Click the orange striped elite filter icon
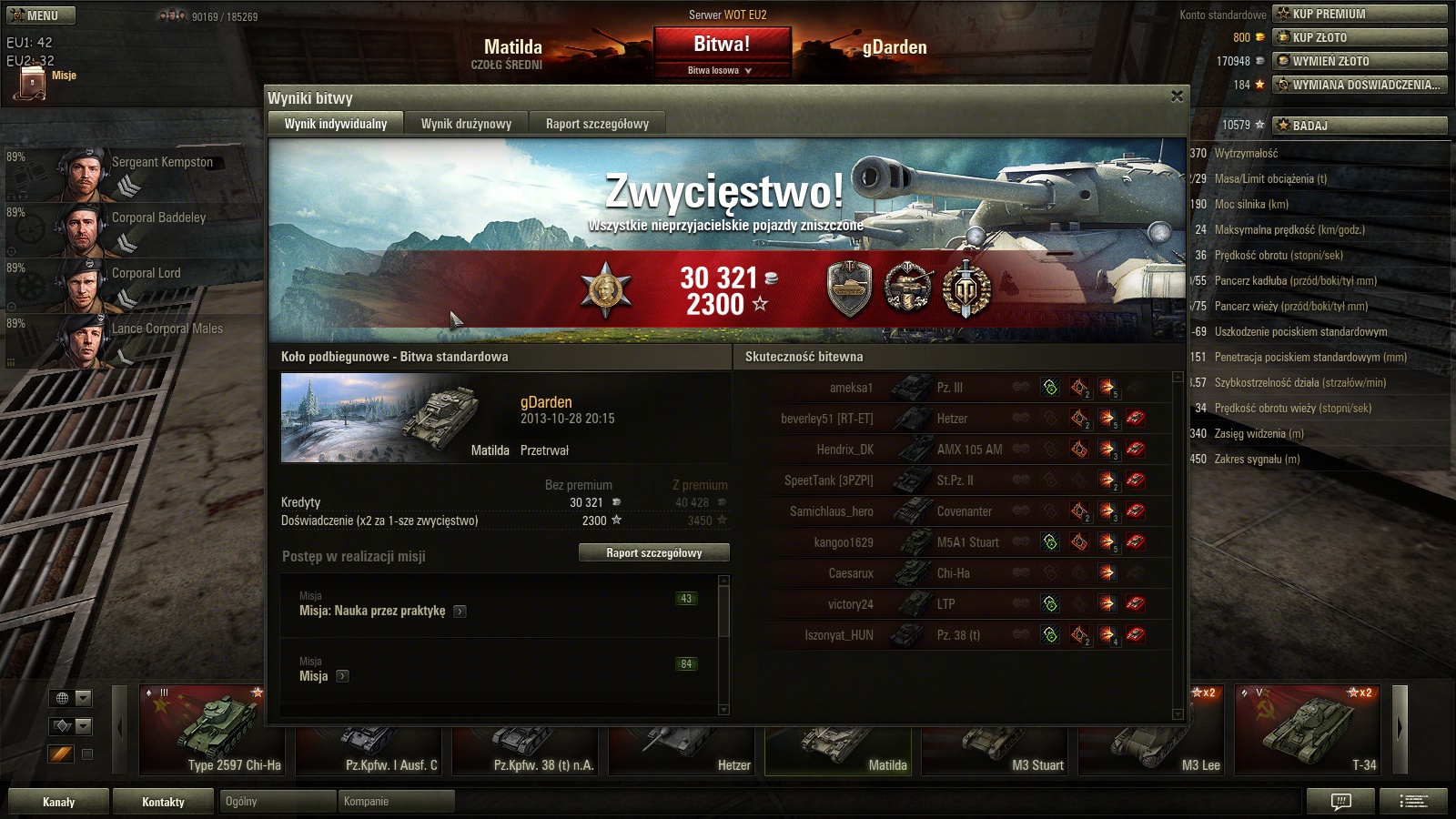The width and height of the screenshot is (1456, 819). point(60,753)
